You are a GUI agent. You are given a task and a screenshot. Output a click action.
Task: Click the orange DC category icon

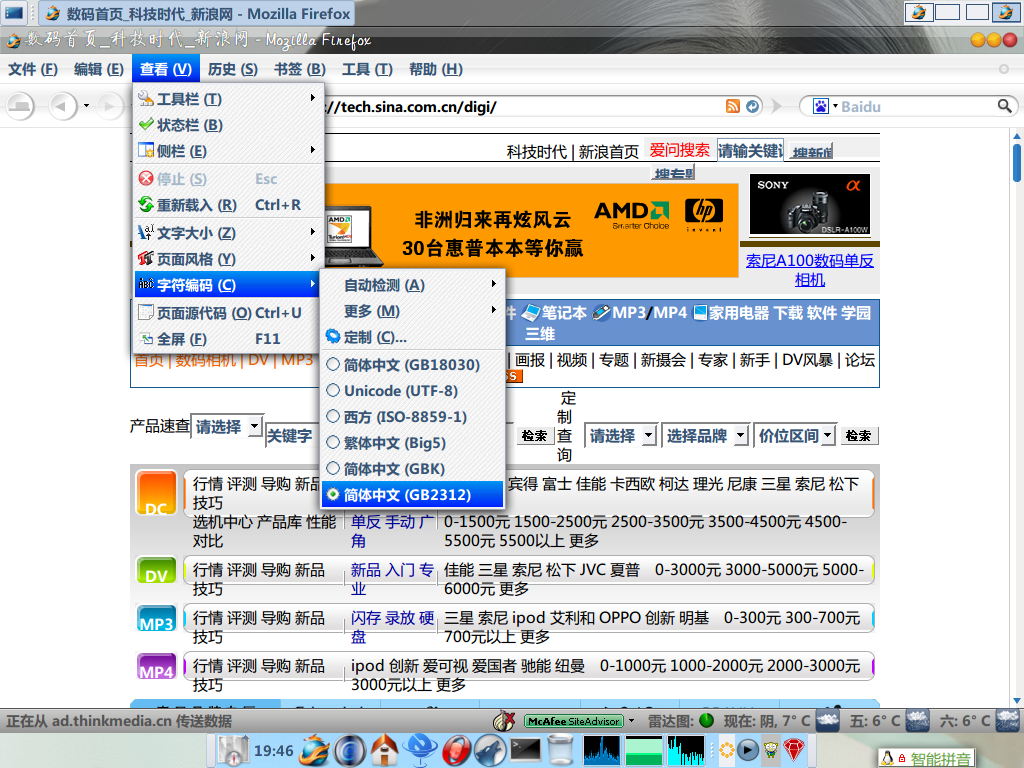(156, 492)
